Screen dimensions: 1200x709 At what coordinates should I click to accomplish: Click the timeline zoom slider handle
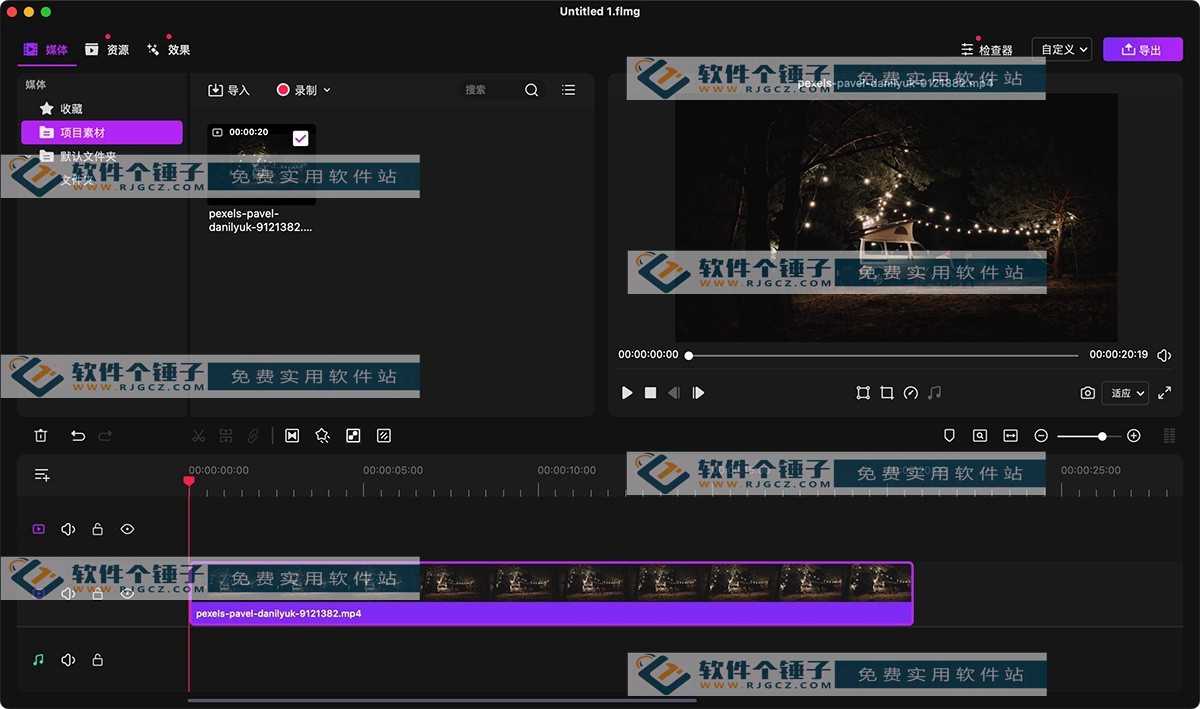1102,436
